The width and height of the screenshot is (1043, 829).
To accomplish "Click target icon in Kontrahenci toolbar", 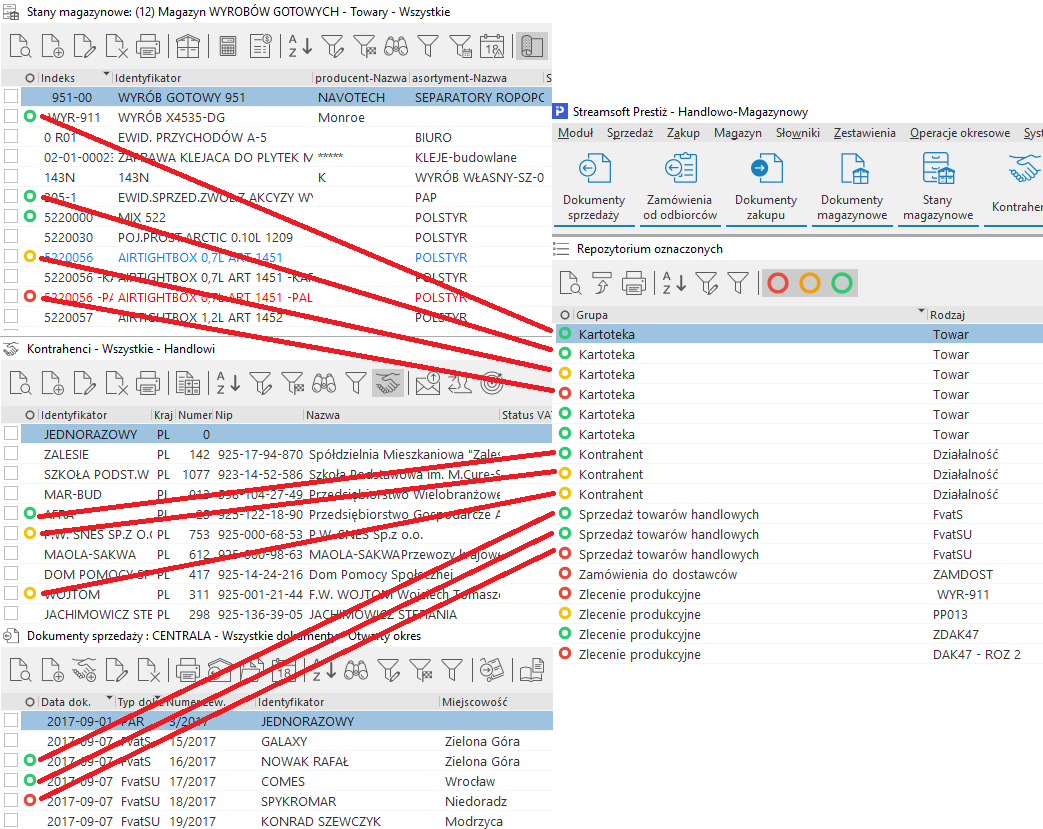I will [x=492, y=383].
